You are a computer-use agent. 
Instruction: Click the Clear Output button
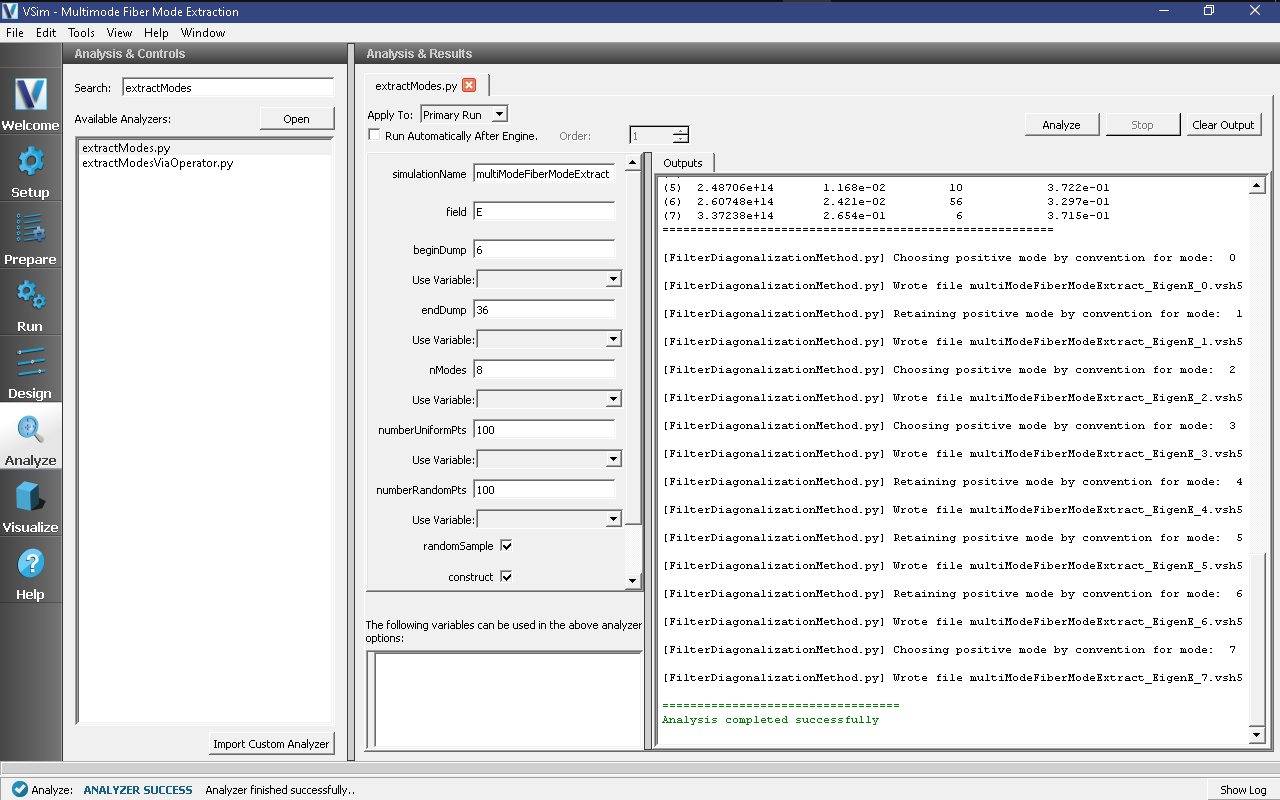pyautogui.click(x=1223, y=125)
